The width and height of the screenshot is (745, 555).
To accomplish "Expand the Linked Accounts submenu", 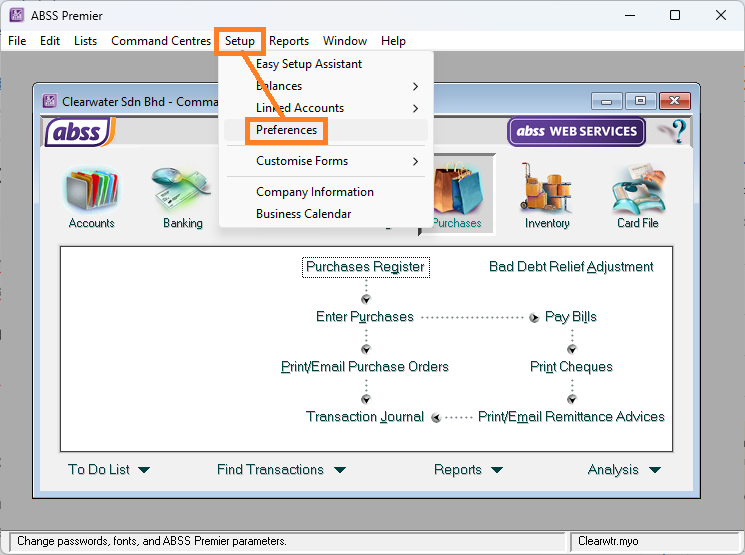I will coord(326,108).
